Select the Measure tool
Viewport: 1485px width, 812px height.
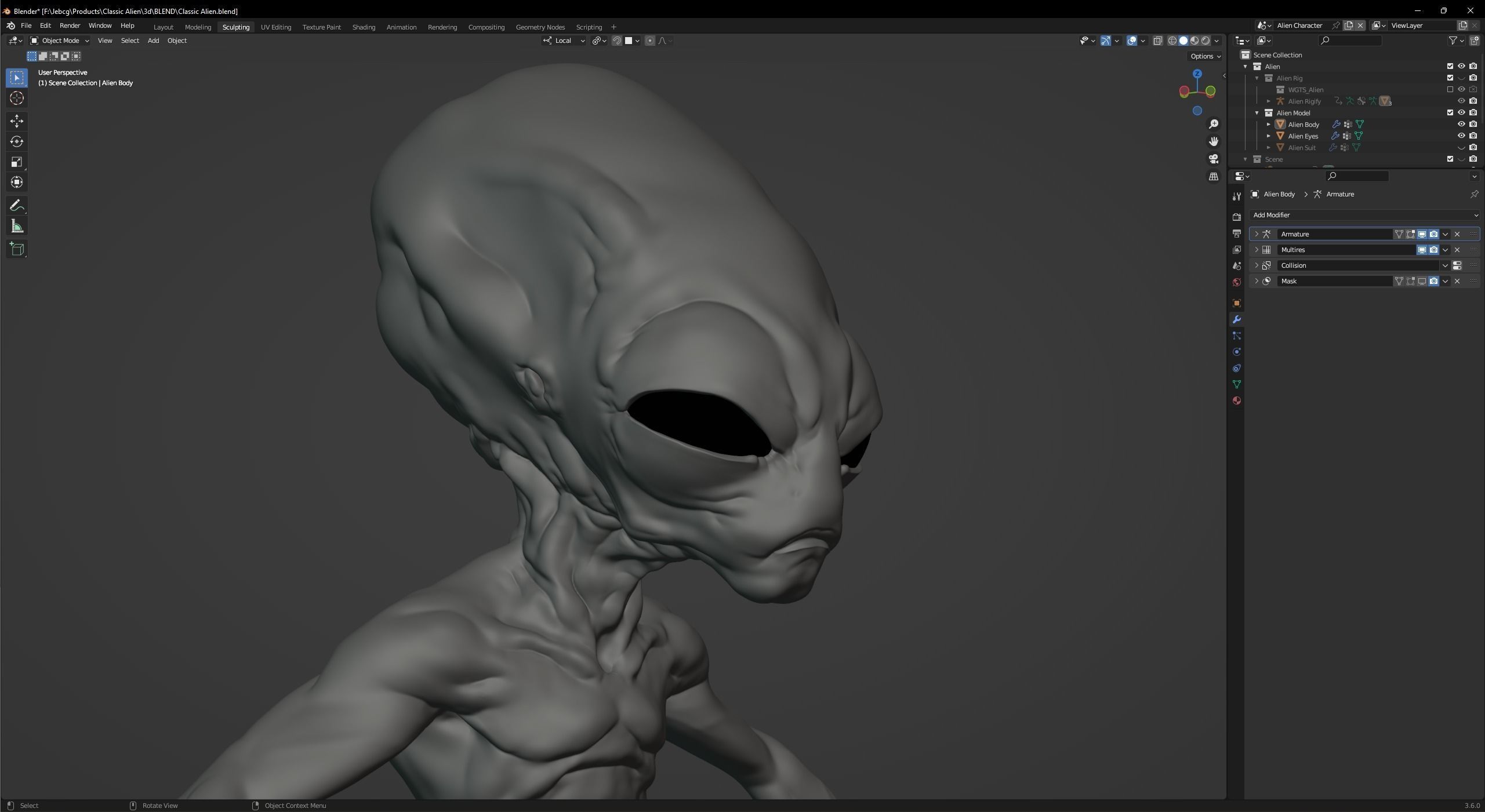point(17,226)
